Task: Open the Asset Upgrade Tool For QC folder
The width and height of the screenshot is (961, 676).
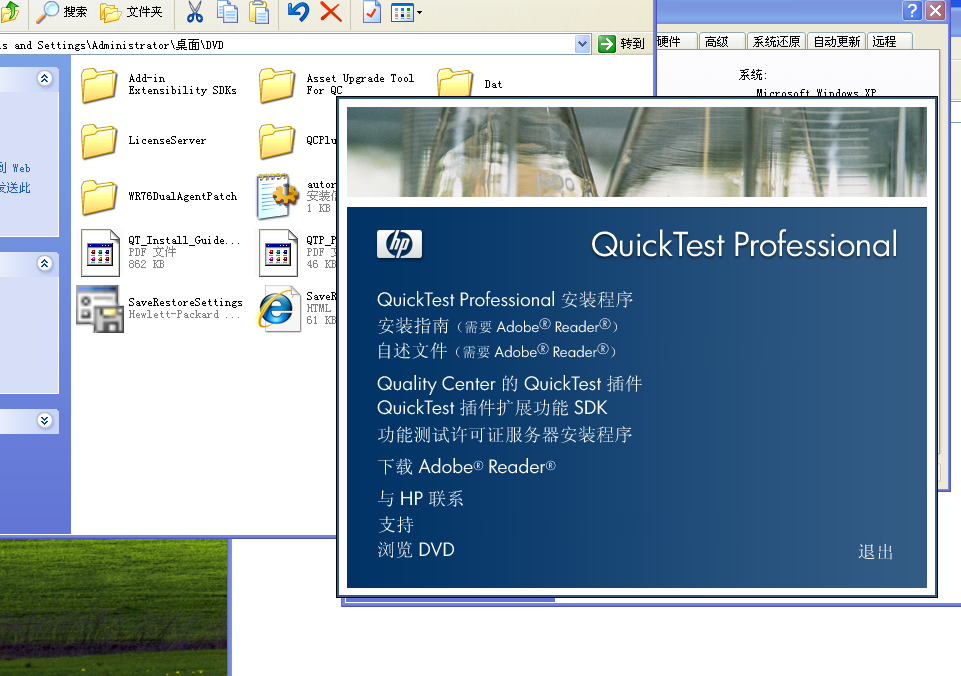Action: [x=337, y=85]
